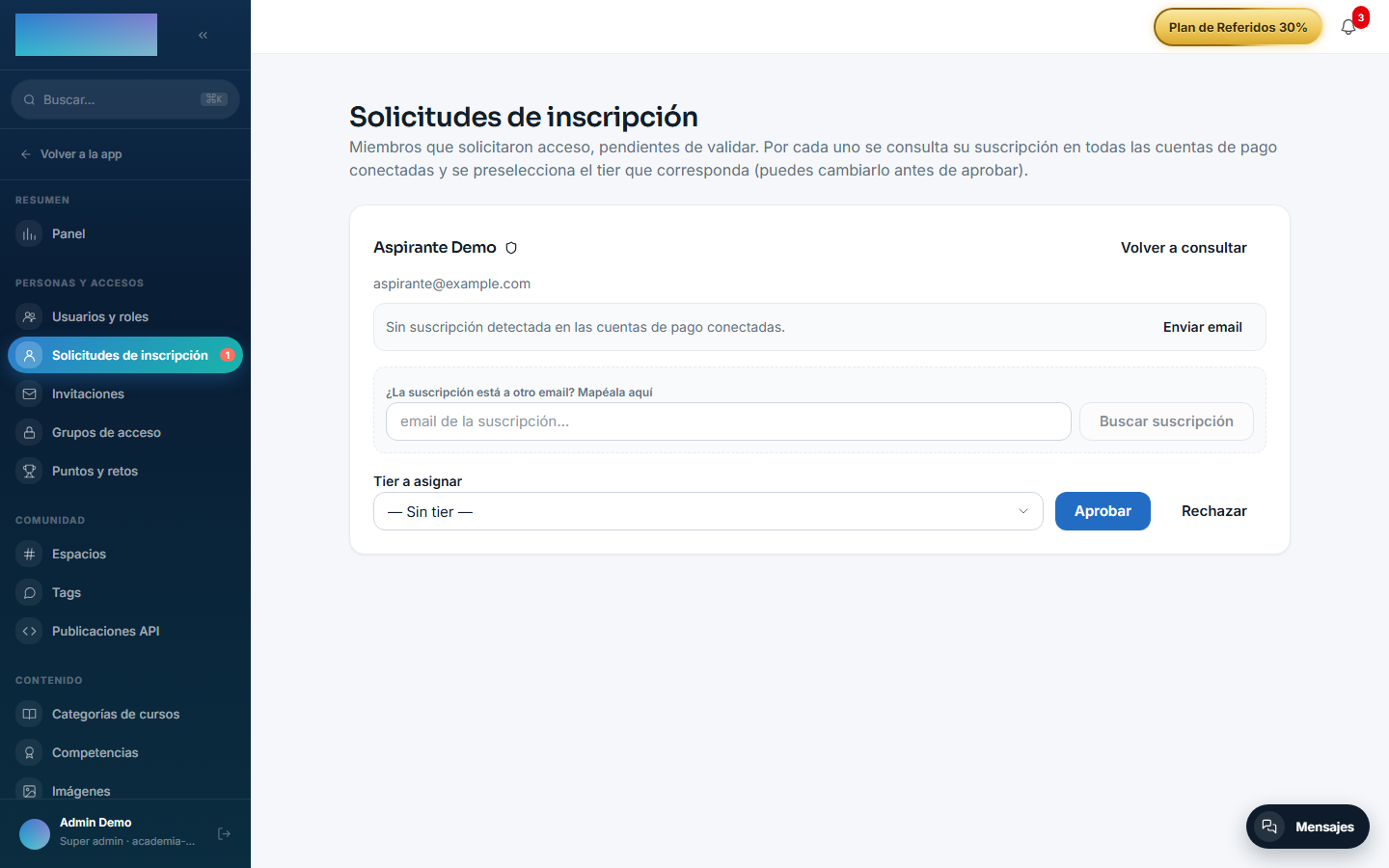Click the Solicitudes de inscripción page heading

524,117
